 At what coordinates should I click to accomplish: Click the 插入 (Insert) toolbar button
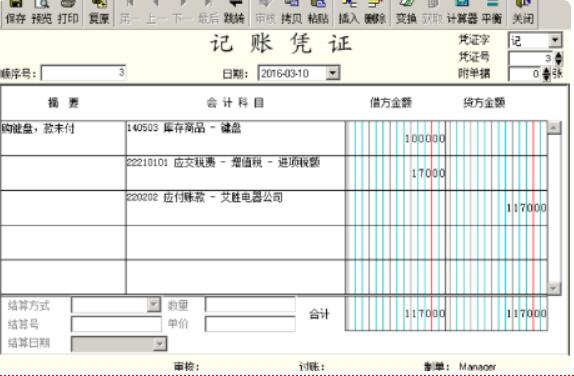348,12
